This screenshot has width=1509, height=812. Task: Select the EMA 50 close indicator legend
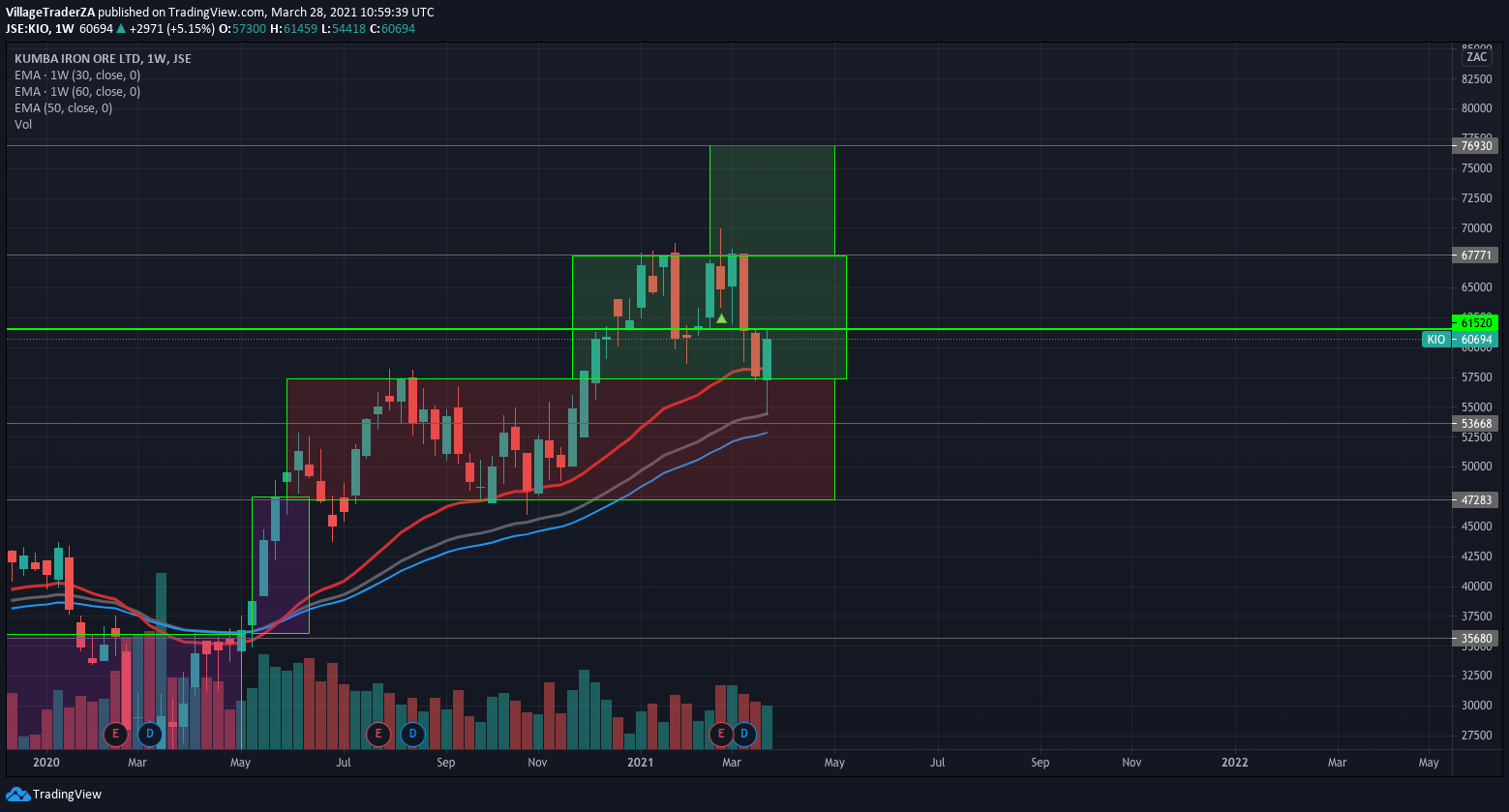click(x=63, y=108)
